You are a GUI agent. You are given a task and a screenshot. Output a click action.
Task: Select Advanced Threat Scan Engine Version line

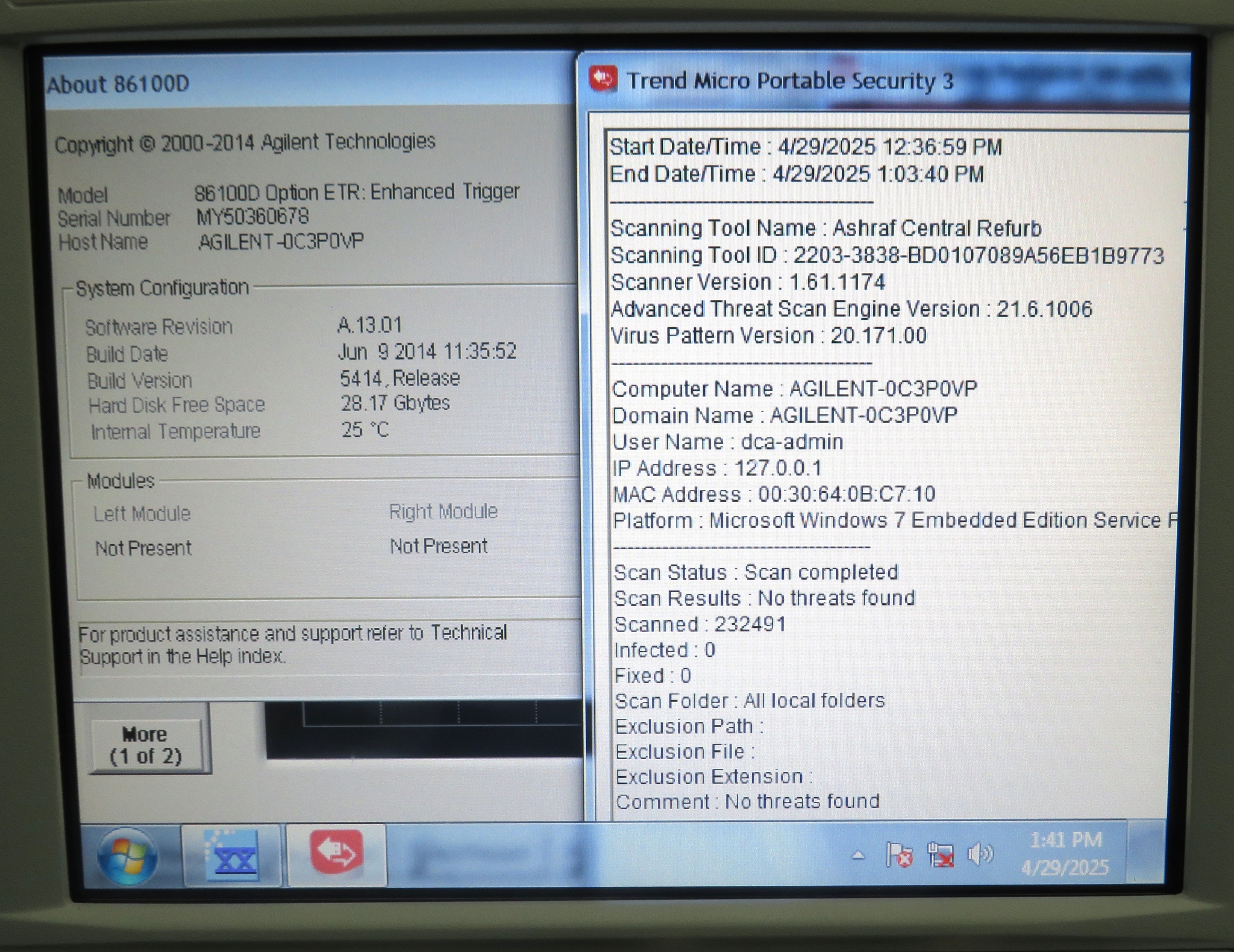(x=851, y=308)
